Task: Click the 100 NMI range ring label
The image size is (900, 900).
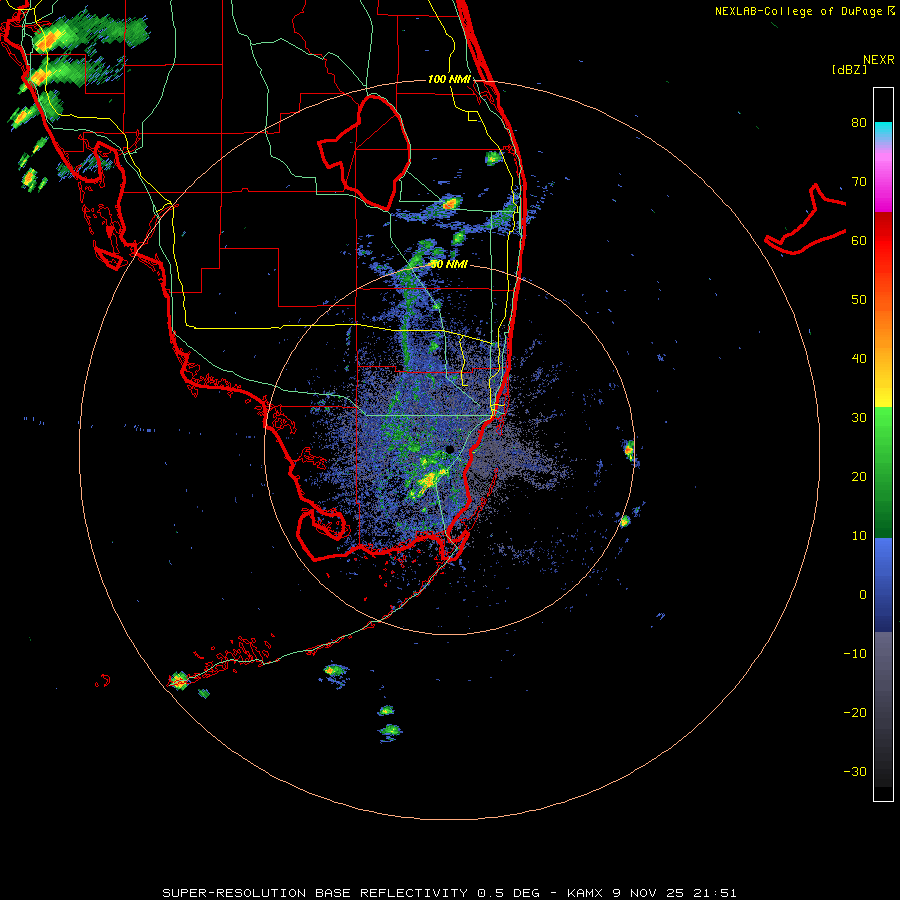Action: pyautogui.click(x=449, y=79)
